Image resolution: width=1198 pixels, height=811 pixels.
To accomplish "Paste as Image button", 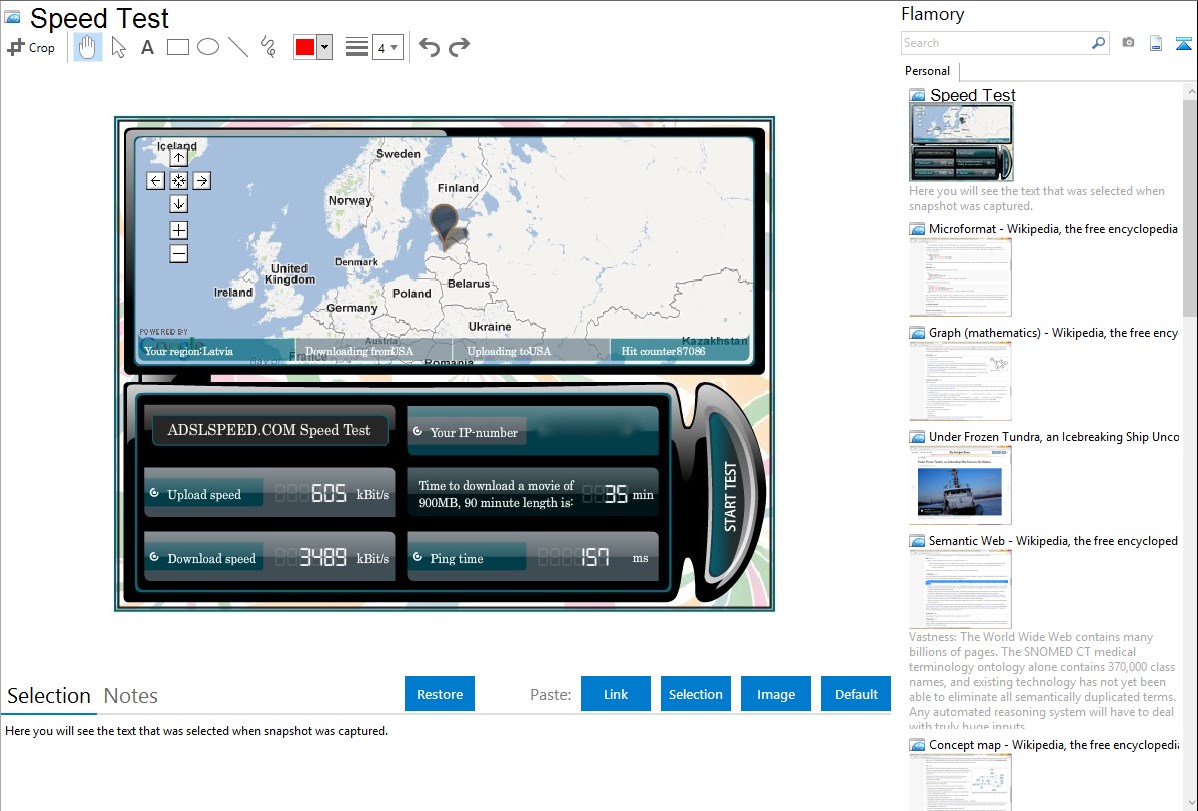I will 775,694.
